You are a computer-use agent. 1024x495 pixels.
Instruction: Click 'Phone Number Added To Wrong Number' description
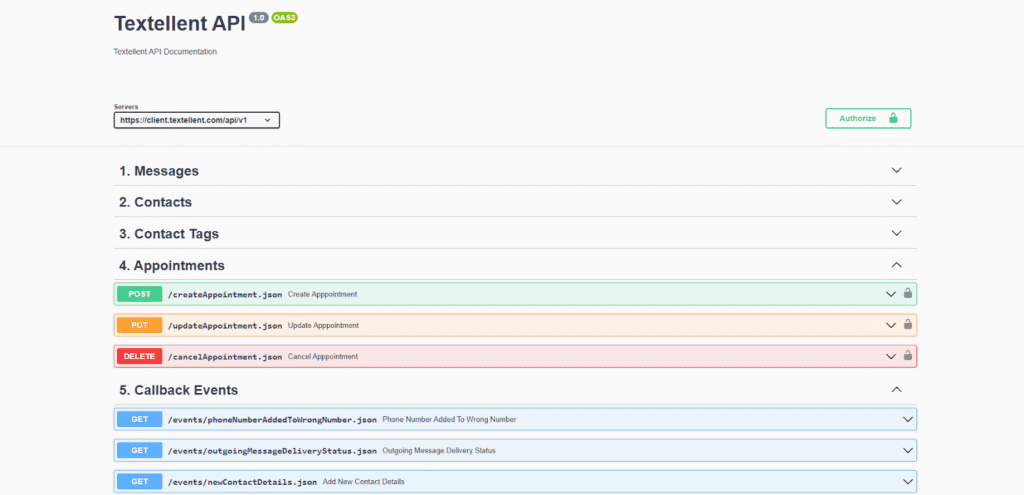[449, 419]
